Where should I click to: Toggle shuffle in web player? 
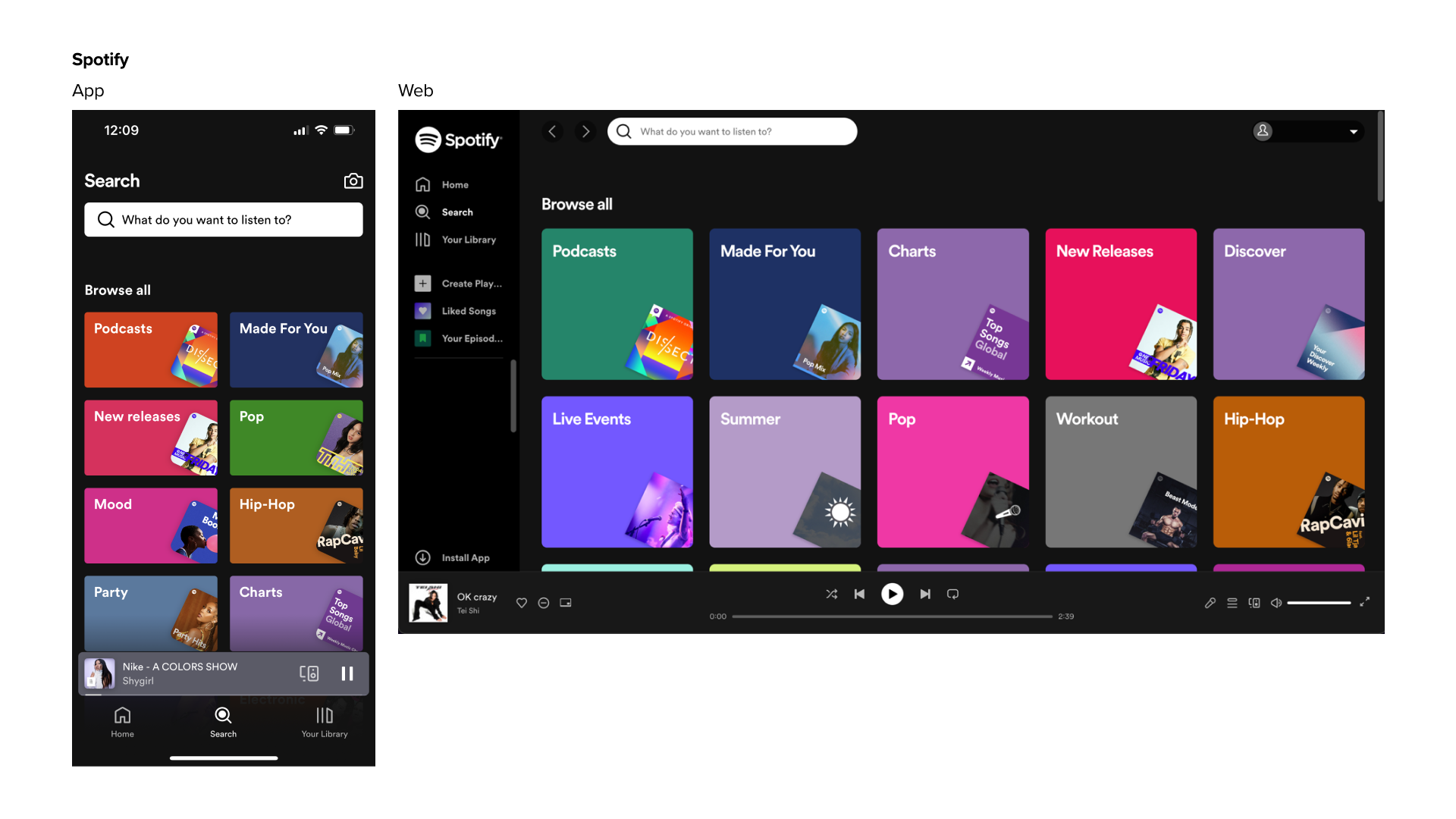tap(832, 594)
